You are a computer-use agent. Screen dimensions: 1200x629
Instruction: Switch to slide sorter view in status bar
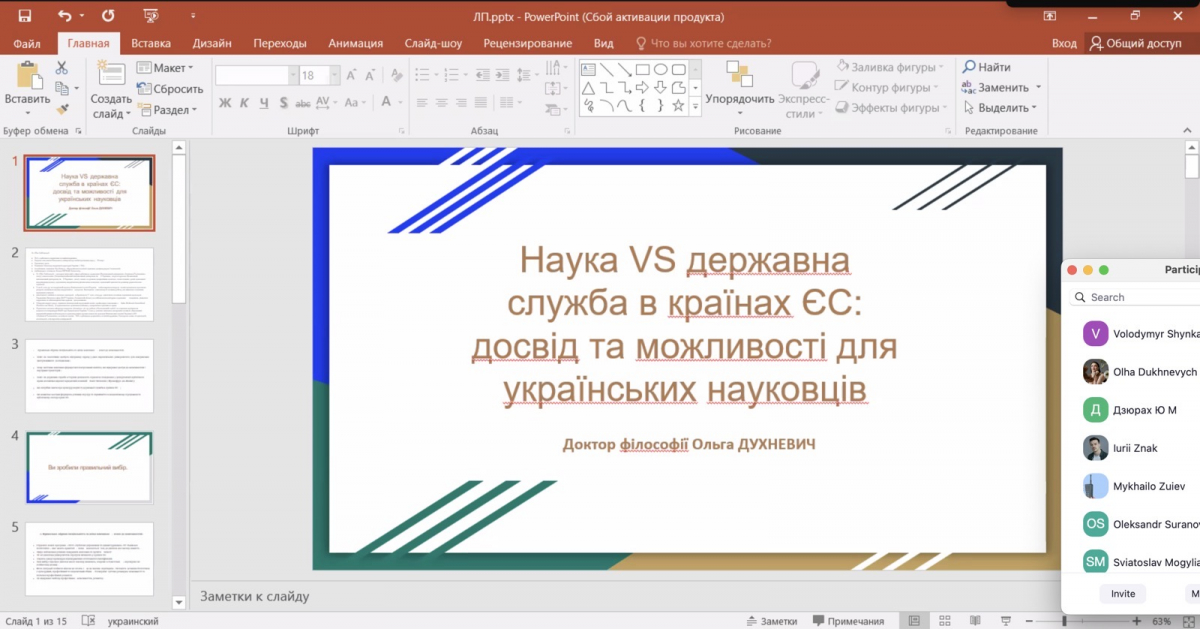[x=944, y=621]
